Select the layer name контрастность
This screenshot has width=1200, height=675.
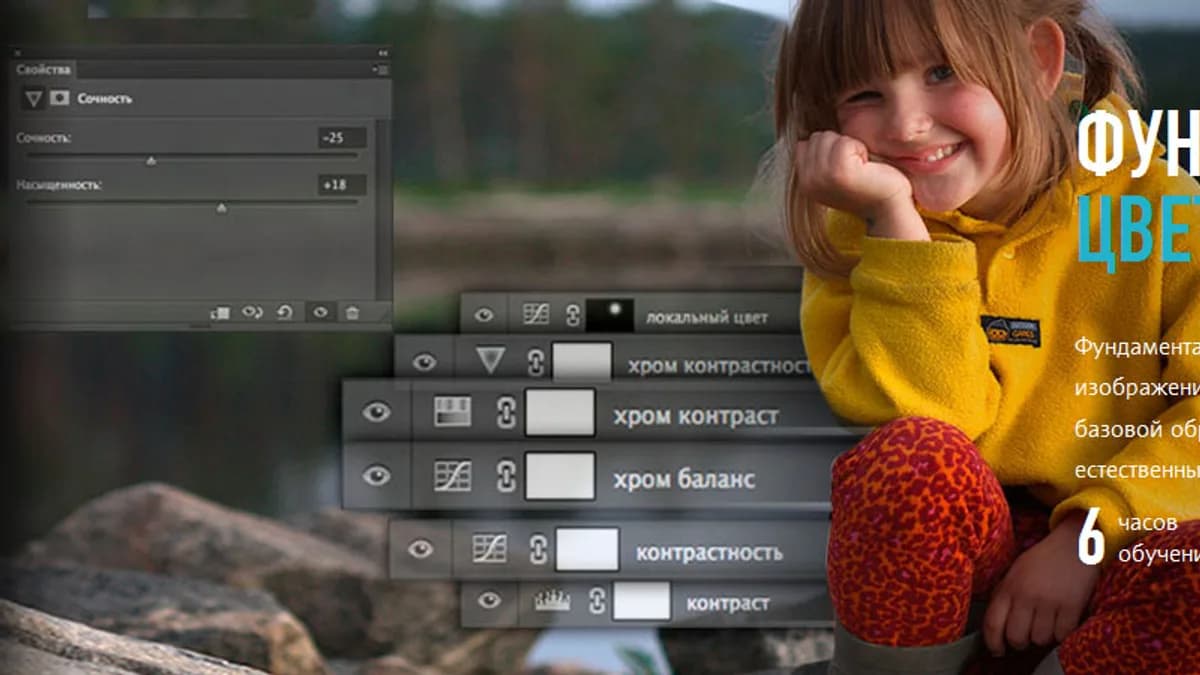point(709,552)
